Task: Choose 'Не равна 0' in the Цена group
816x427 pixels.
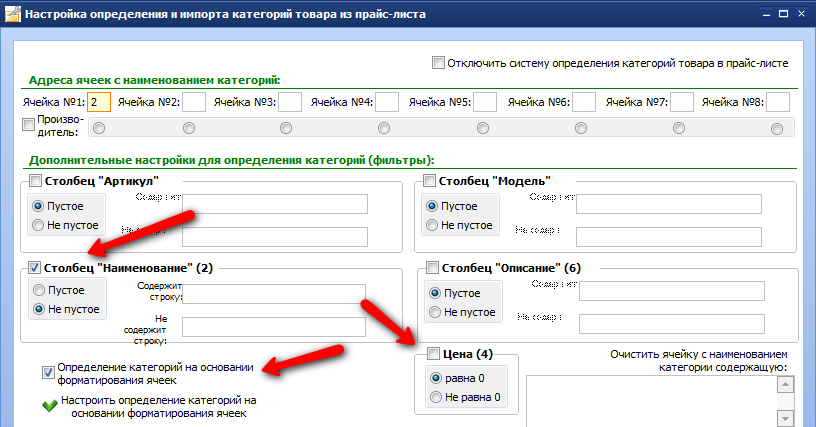Action: pos(436,397)
